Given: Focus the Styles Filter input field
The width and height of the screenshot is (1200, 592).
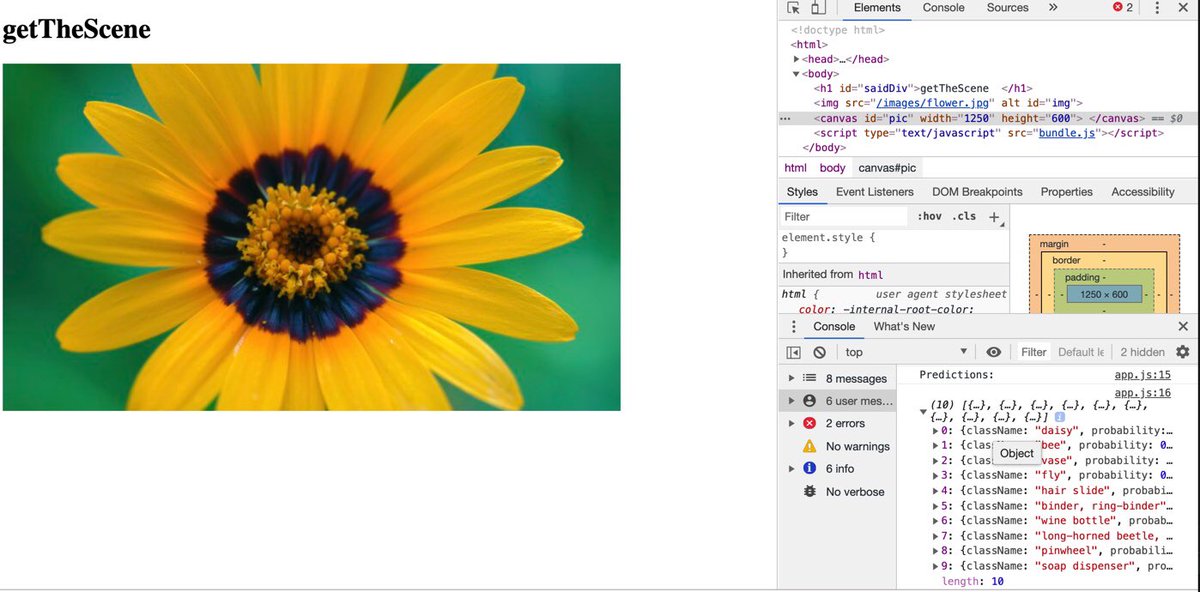Looking at the screenshot, I should pos(844,217).
